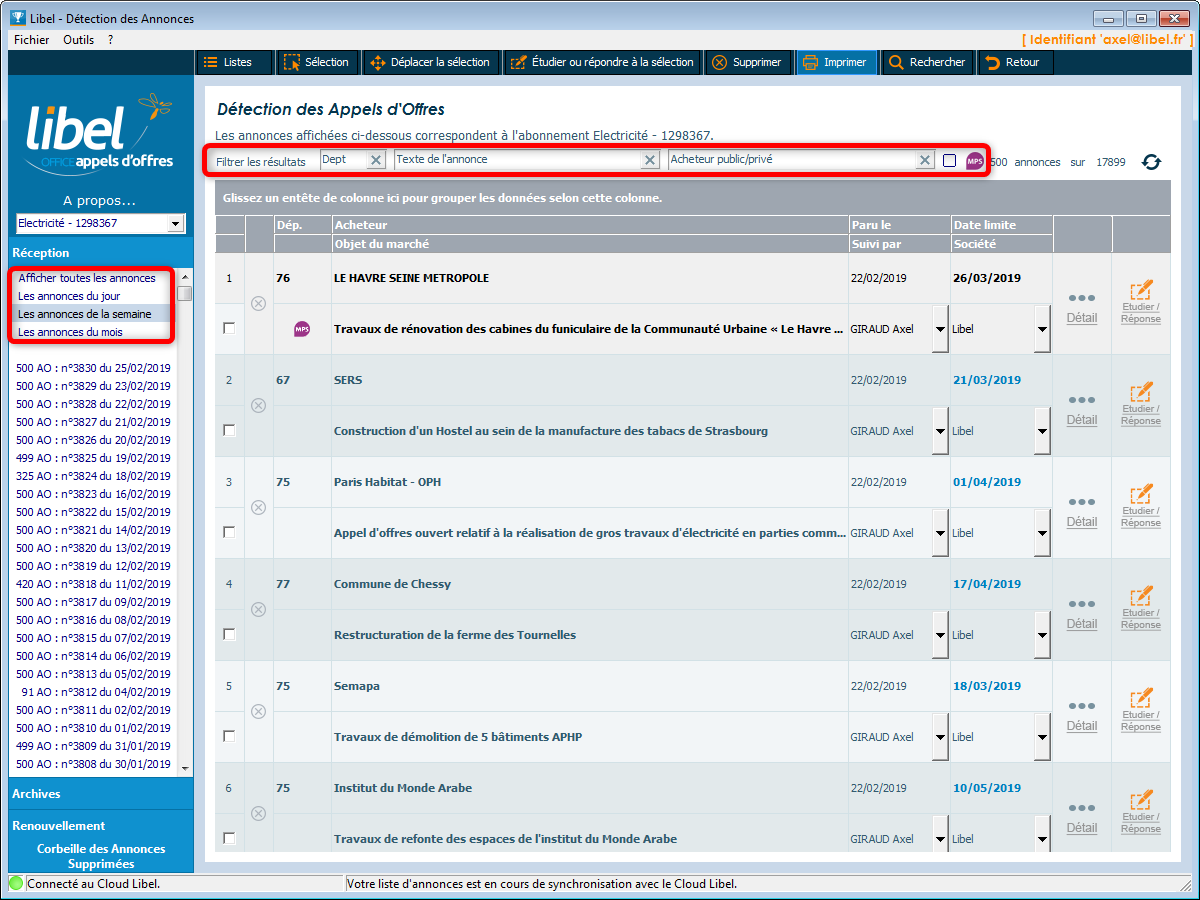
Task: Click the Acheteur public/privé filter field
Action: [792, 160]
